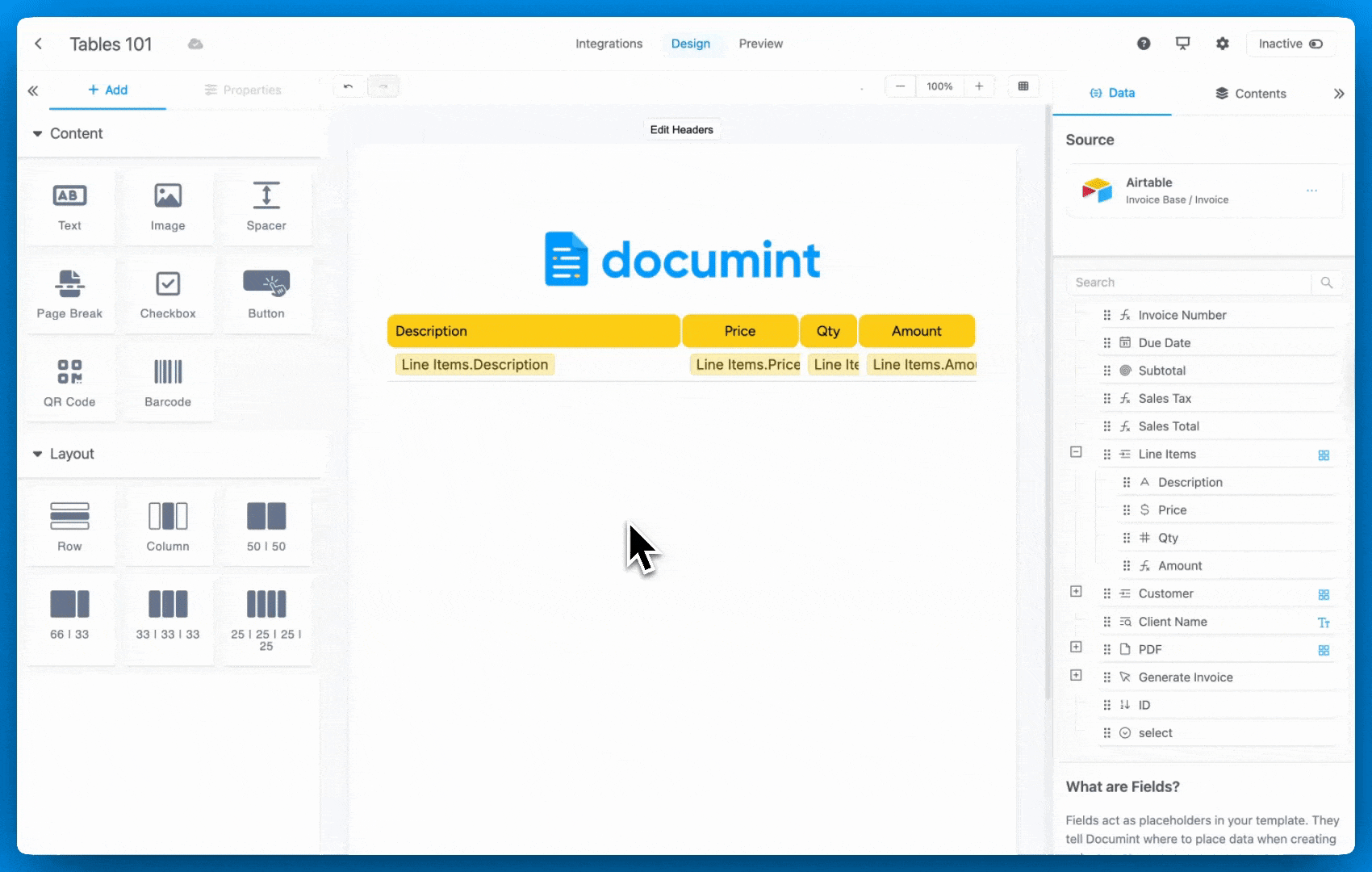Screen dimensions: 1372x872
Task: Open settings gear icon
Action: [x=1223, y=44]
